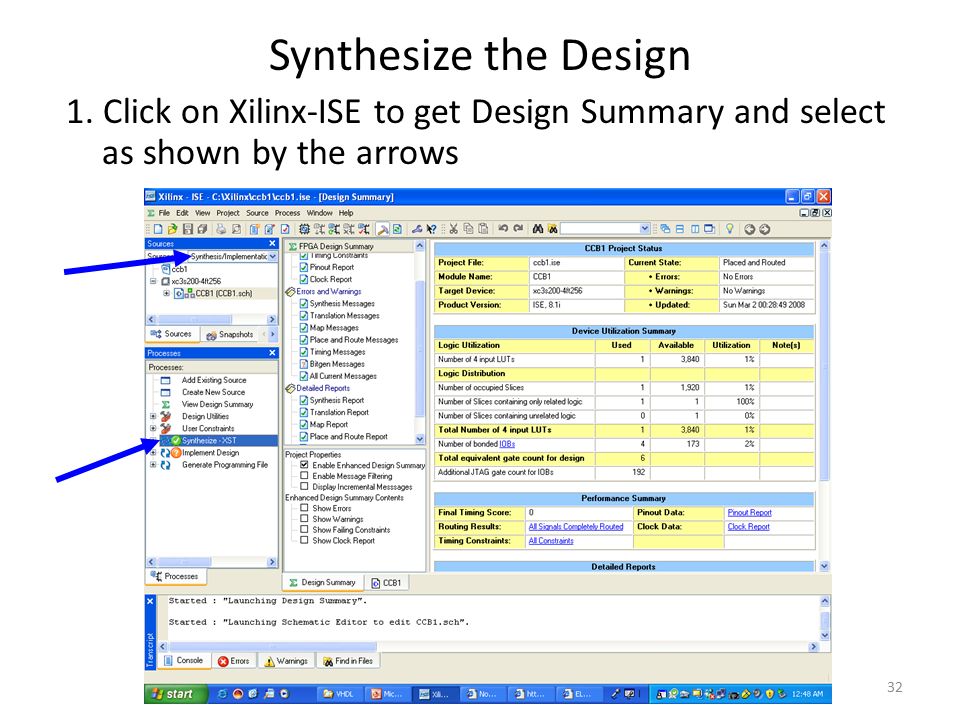The width and height of the screenshot is (960, 720).
Task: Click the All Constraints link
Action: click(x=551, y=541)
